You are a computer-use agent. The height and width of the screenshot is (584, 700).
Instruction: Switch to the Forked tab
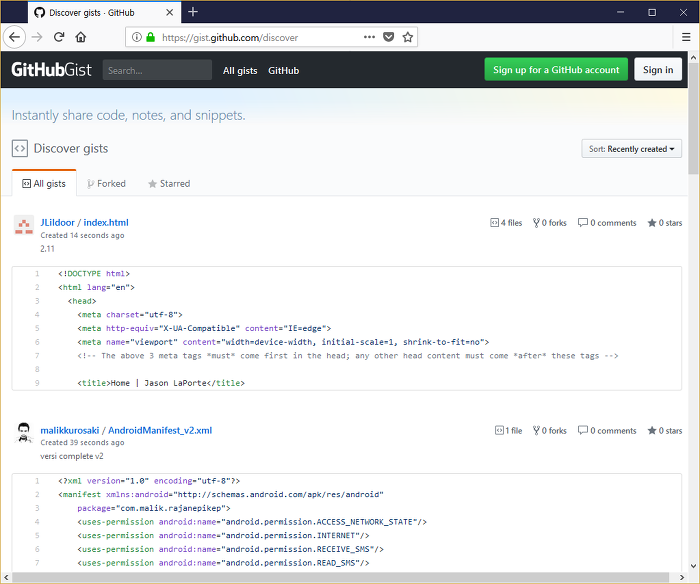tap(106, 184)
